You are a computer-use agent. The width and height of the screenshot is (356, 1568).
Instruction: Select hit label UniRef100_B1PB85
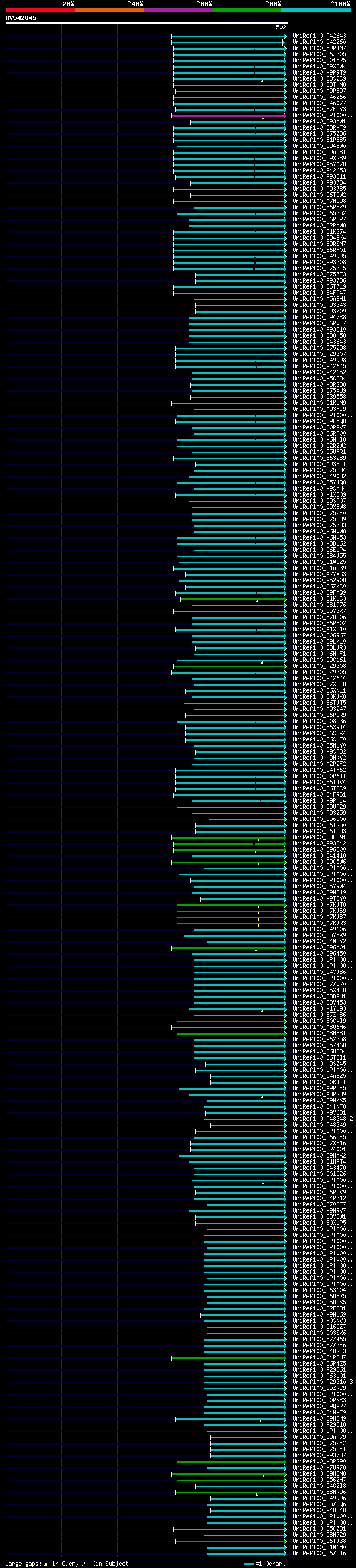(319, 140)
